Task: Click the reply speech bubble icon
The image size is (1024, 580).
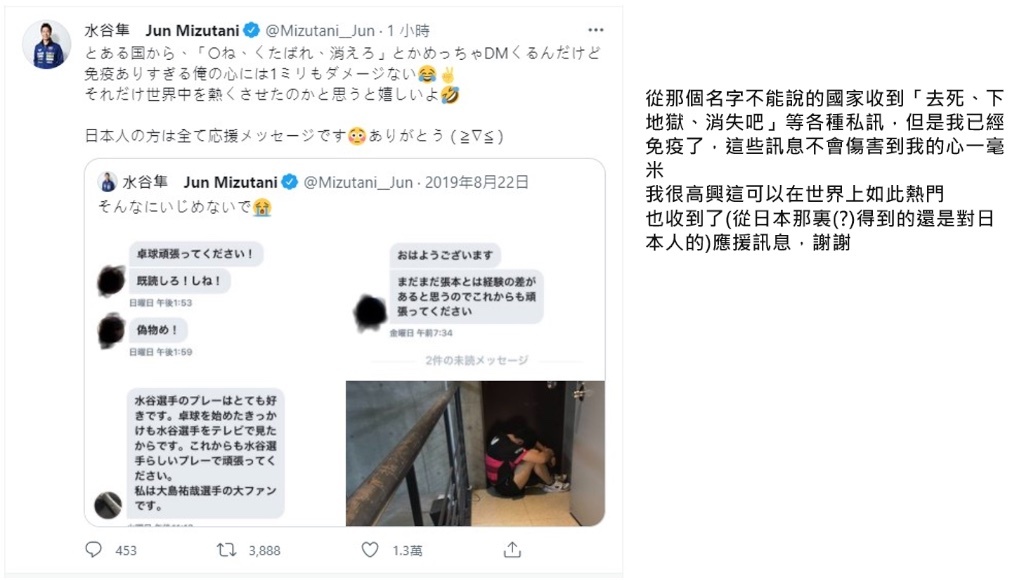Action: coord(93,550)
